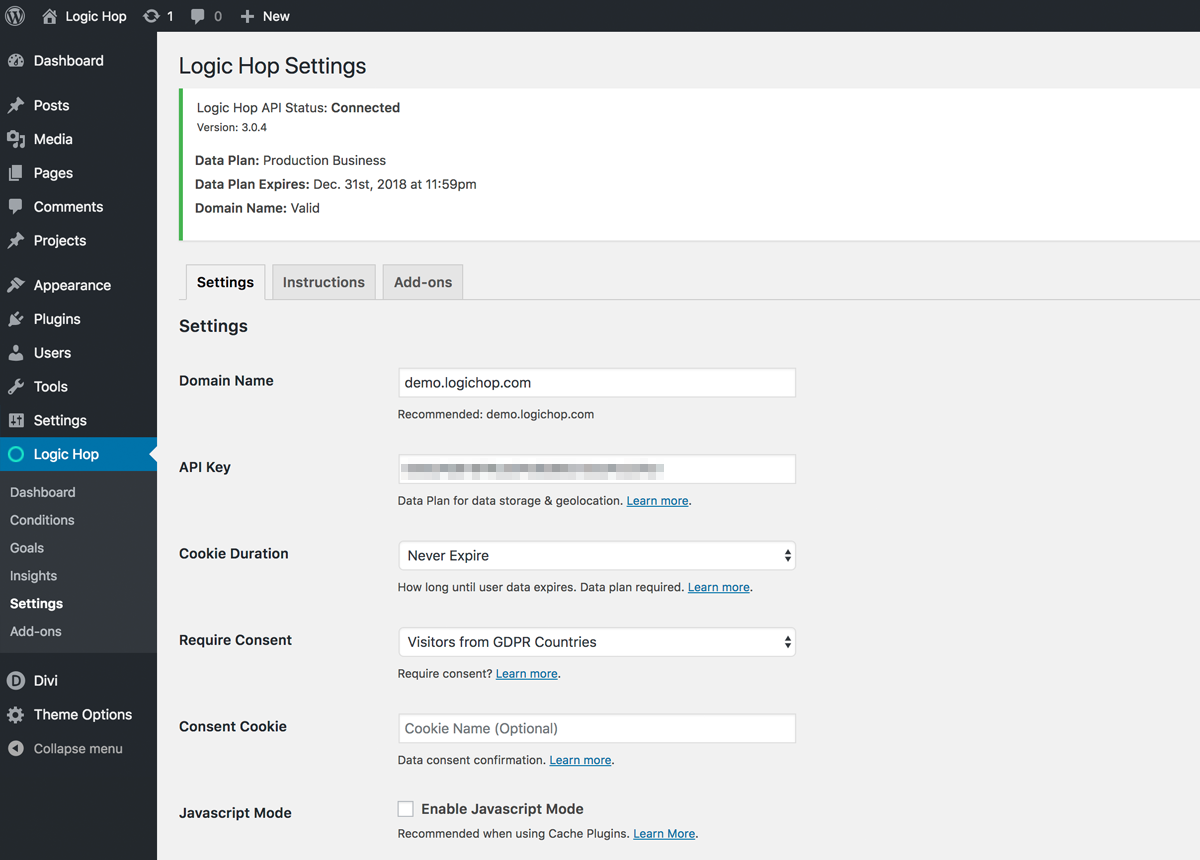Click the WordPress logo icon

point(15,16)
